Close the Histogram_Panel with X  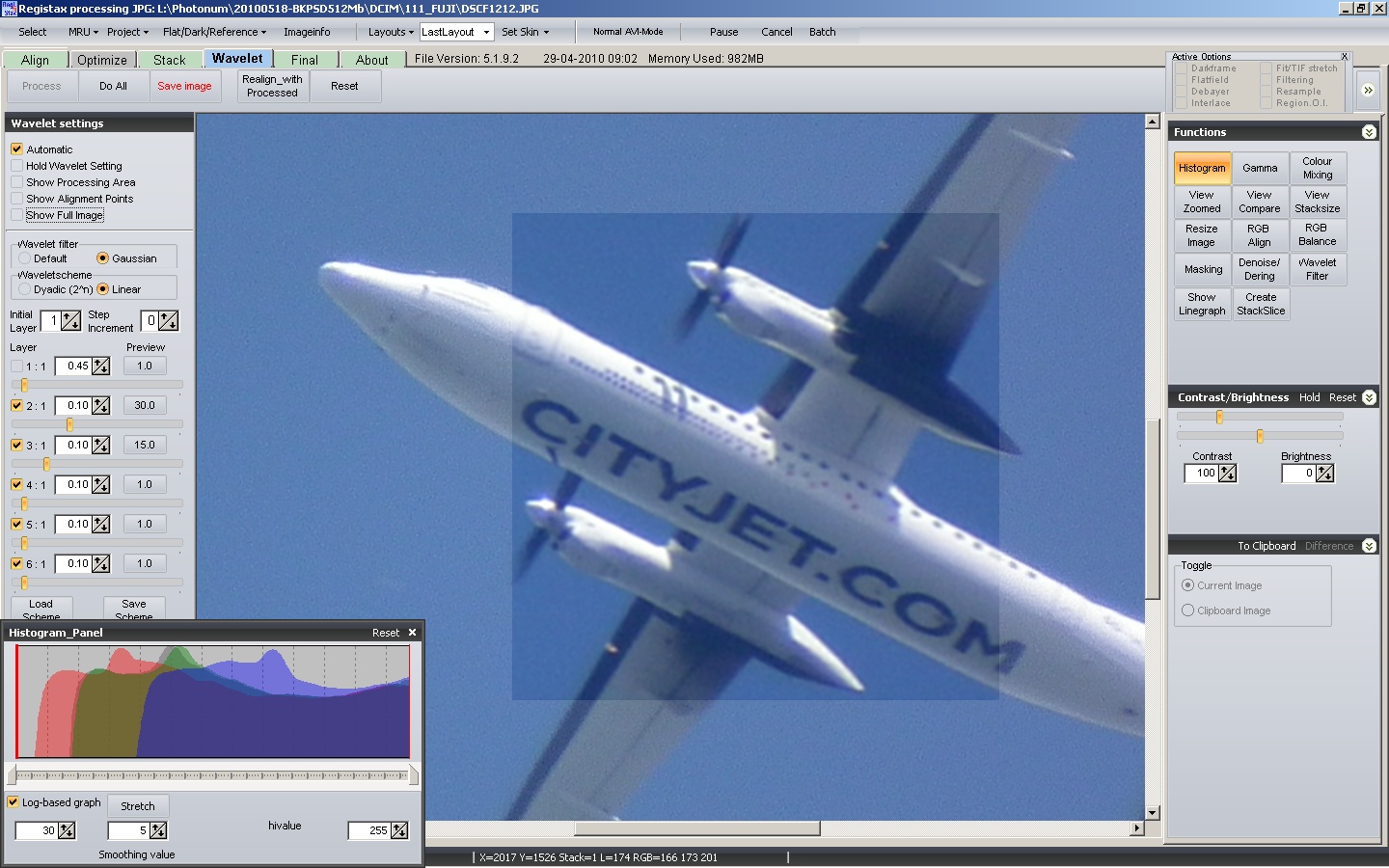pyautogui.click(x=412, y=633)
